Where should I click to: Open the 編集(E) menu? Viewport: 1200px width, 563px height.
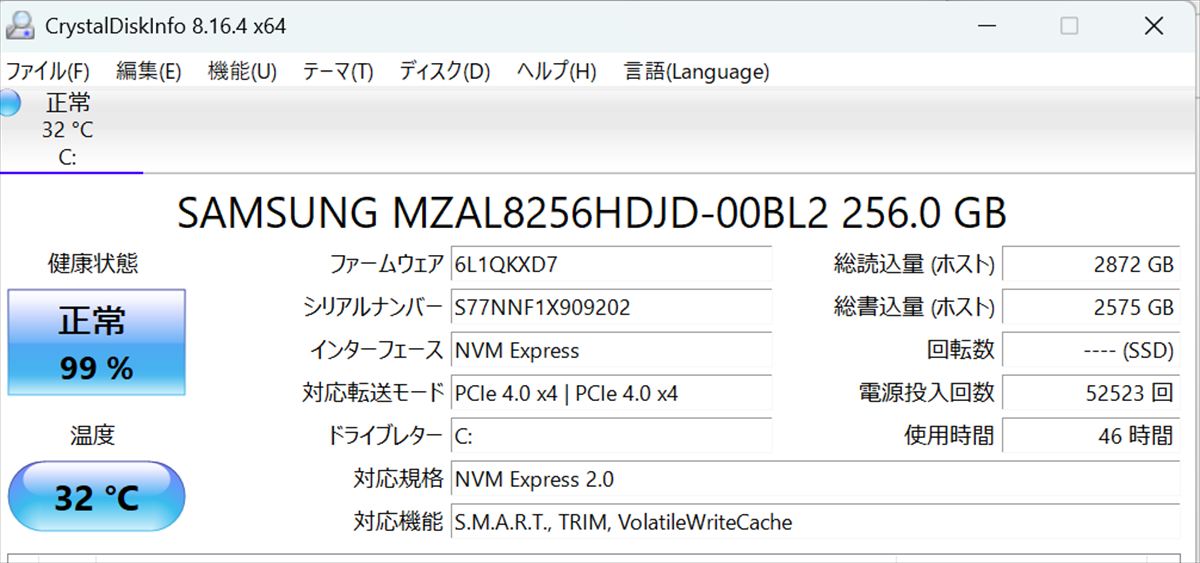pos(148,71)
